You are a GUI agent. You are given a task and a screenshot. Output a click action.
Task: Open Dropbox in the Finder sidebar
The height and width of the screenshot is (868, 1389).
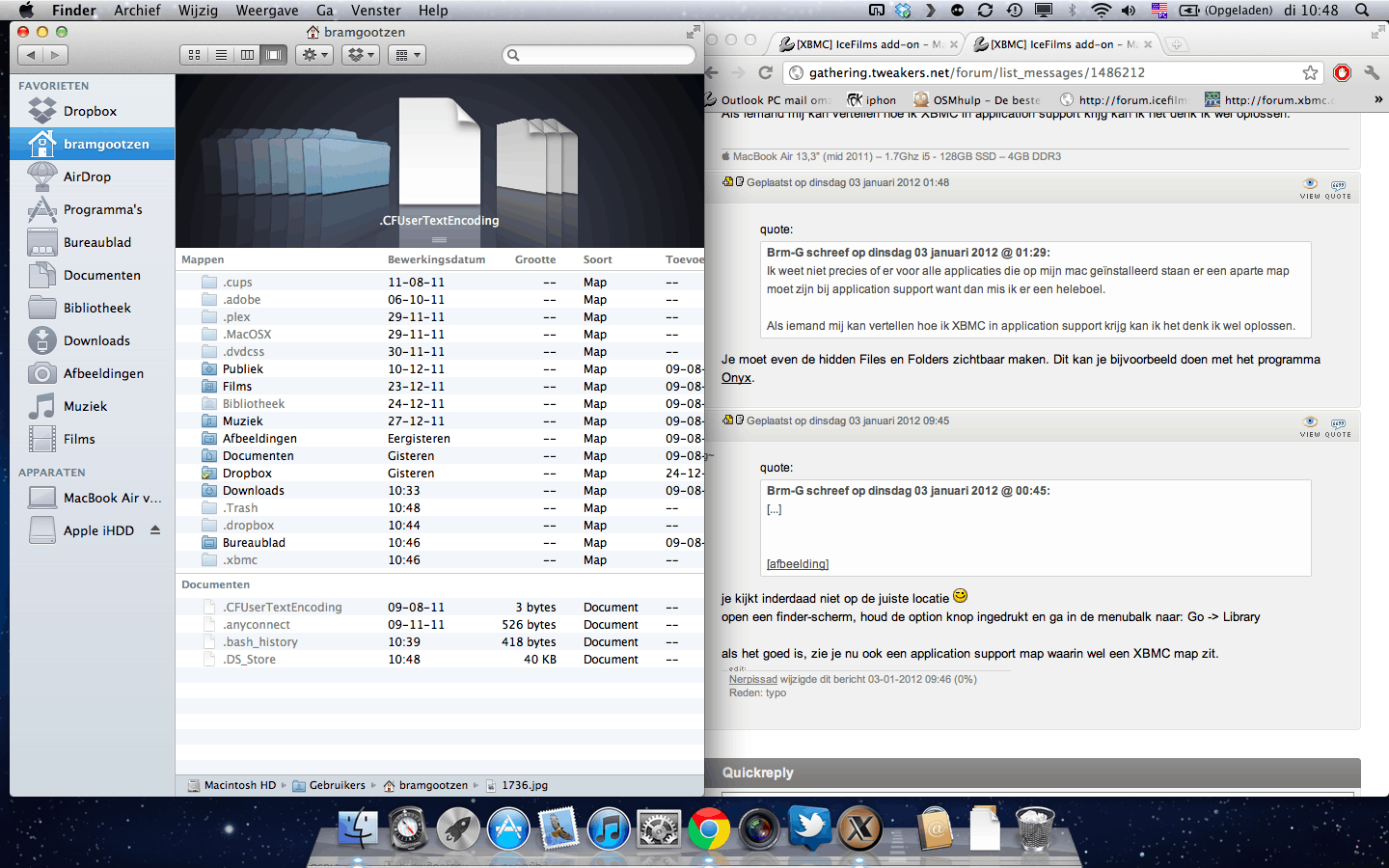pos(92,111)
